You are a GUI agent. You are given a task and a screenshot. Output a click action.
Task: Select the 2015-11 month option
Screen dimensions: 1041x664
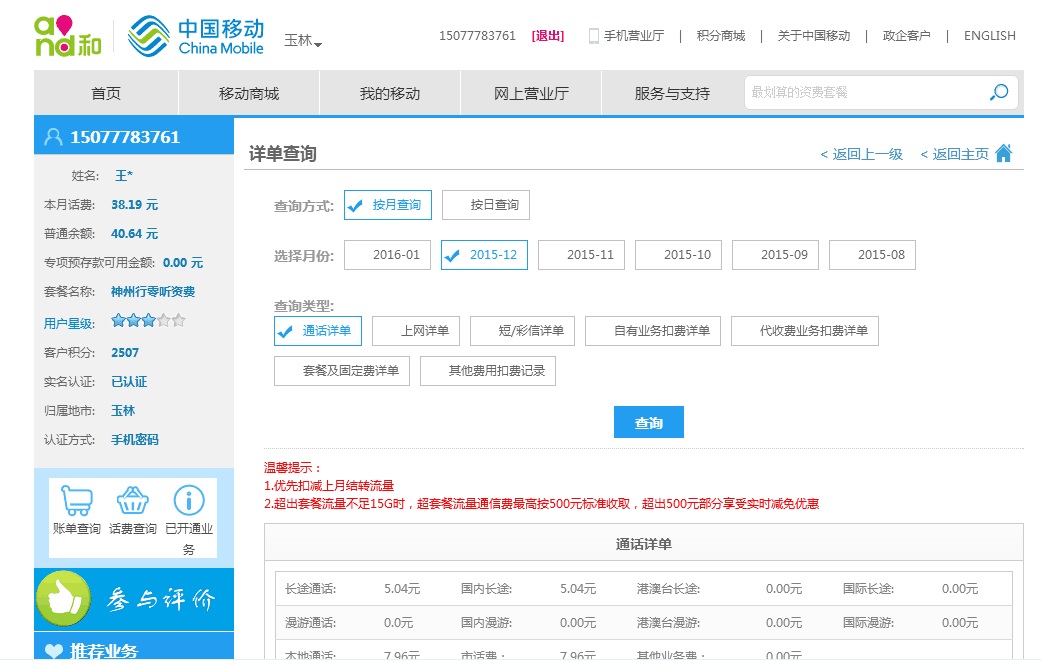[581, 255]
